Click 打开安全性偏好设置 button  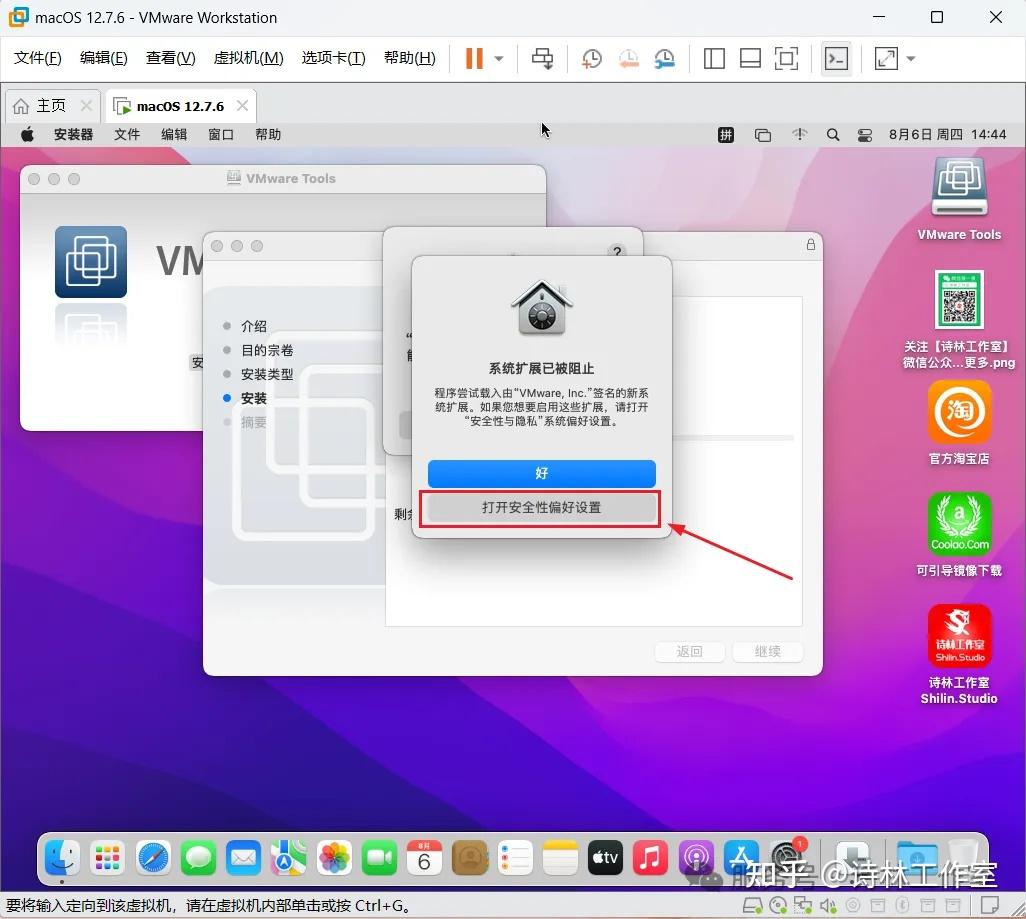(541, 507)
